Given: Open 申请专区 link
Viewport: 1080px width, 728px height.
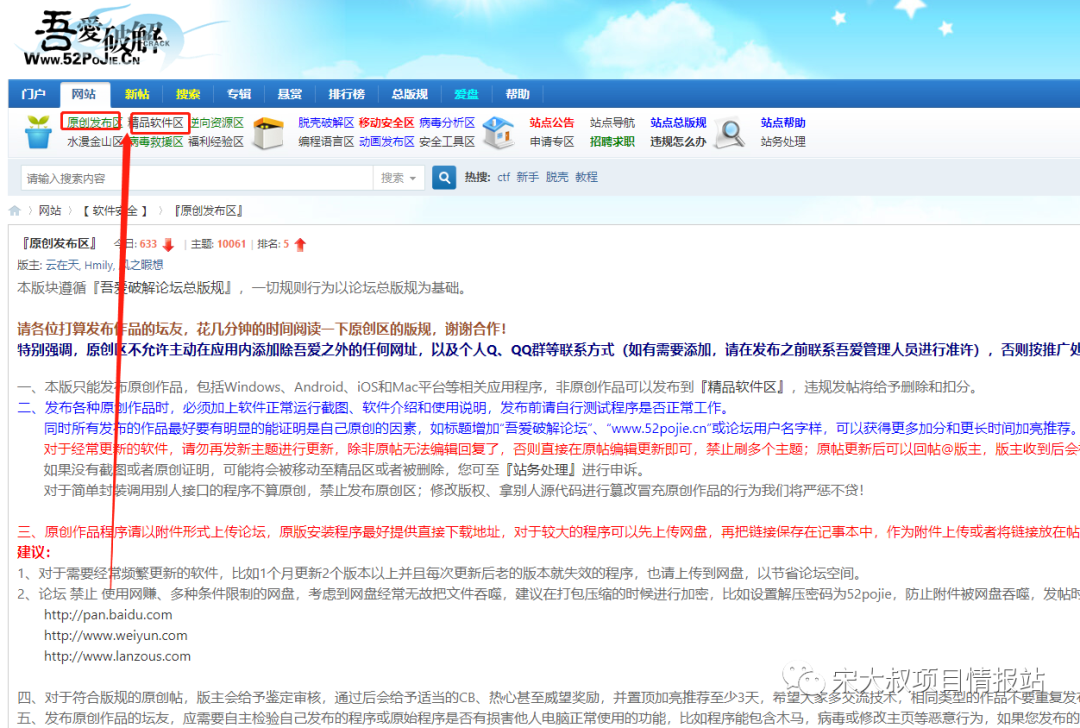Looking at the screenshot, I should tap(552, 142).
